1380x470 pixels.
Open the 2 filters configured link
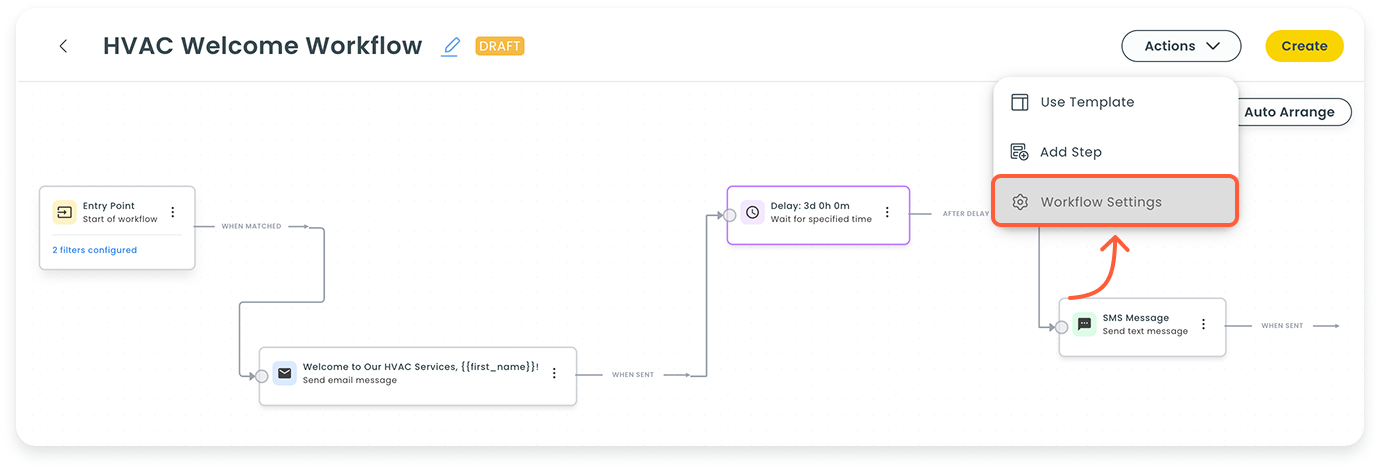(x=95, y=250)
